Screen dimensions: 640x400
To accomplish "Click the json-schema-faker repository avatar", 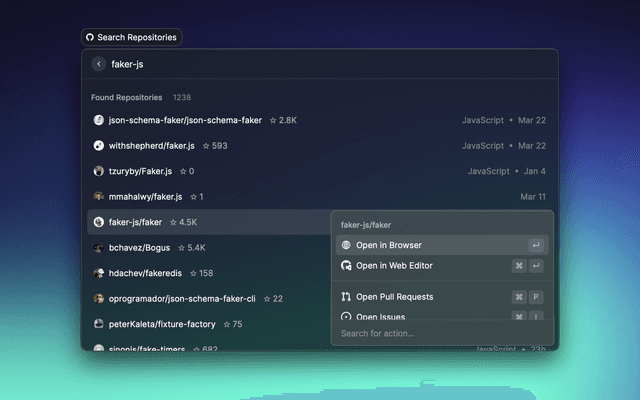I will (x=99, y=120).
